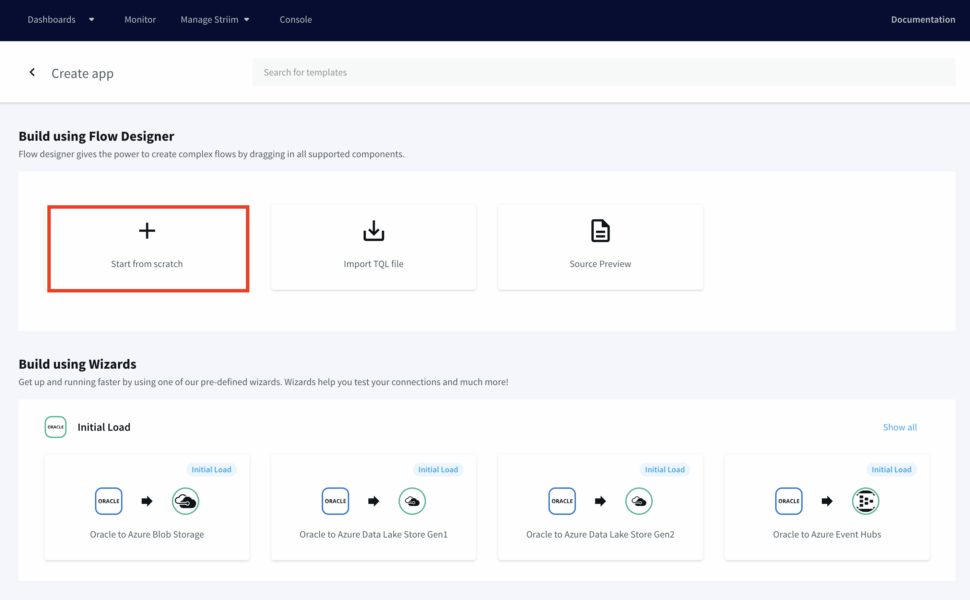Viewport: 970px width, 600px height.
Task: Open Source Preview via its document icon
Action: coord(600,230)
